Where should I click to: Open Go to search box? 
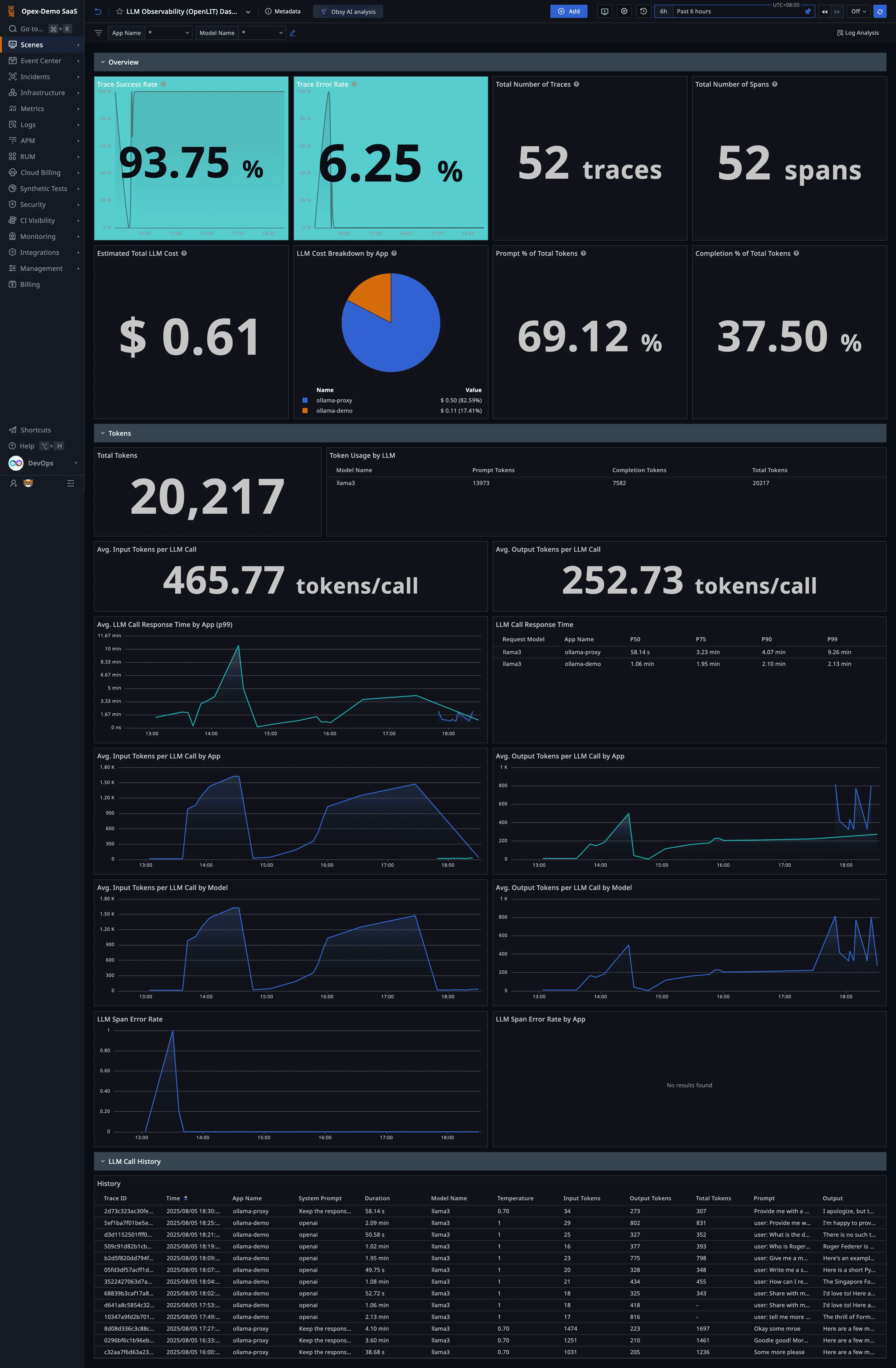click(x=40, y=29)
